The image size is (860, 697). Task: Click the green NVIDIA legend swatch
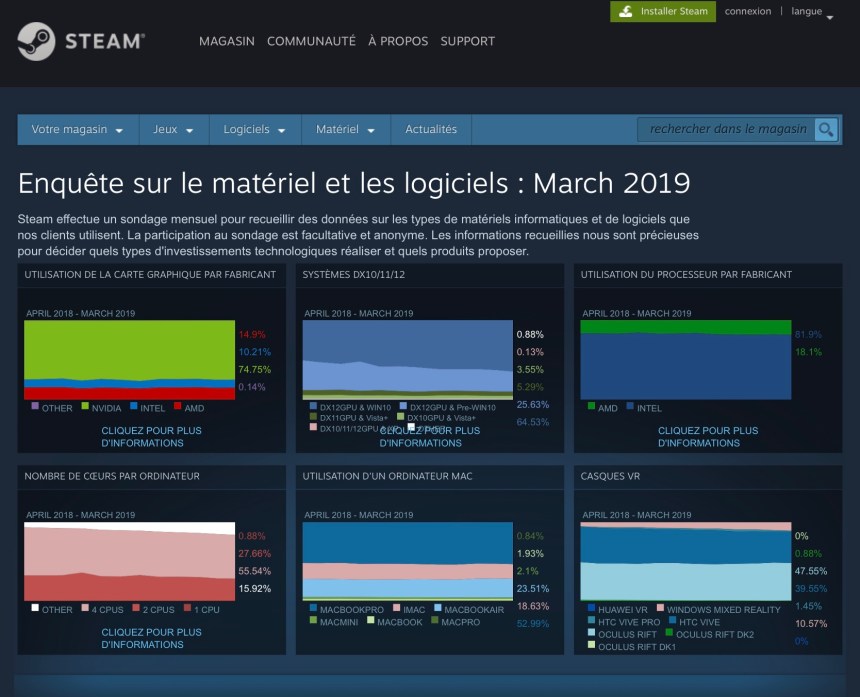85,408
